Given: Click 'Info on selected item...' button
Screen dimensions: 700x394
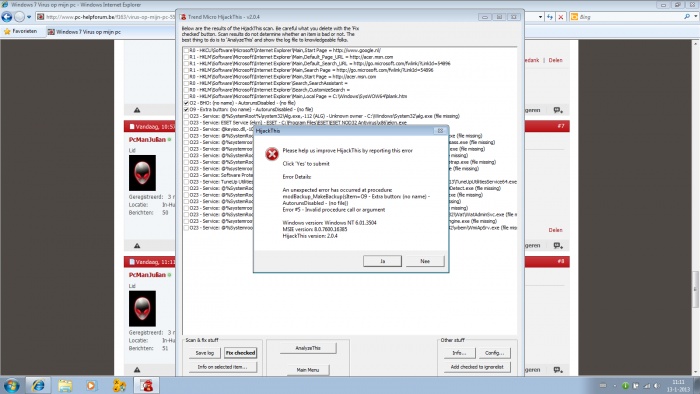Looking at the screenshot, I should coord(222,367).
